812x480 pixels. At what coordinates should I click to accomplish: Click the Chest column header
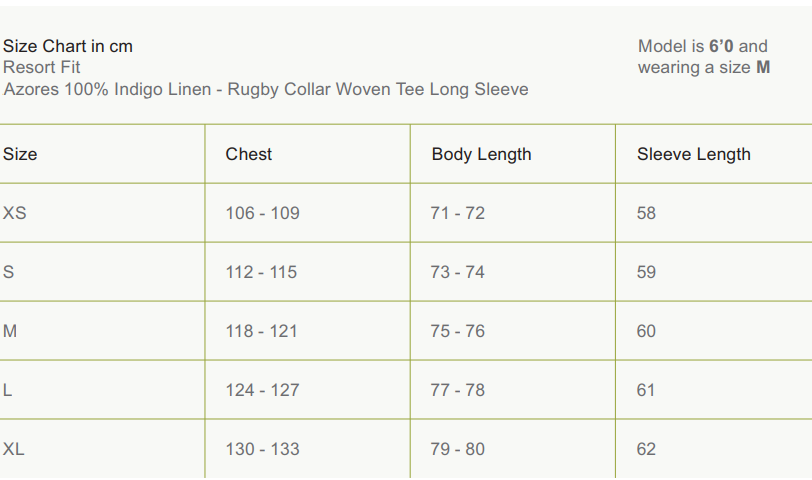coord(249,154)
